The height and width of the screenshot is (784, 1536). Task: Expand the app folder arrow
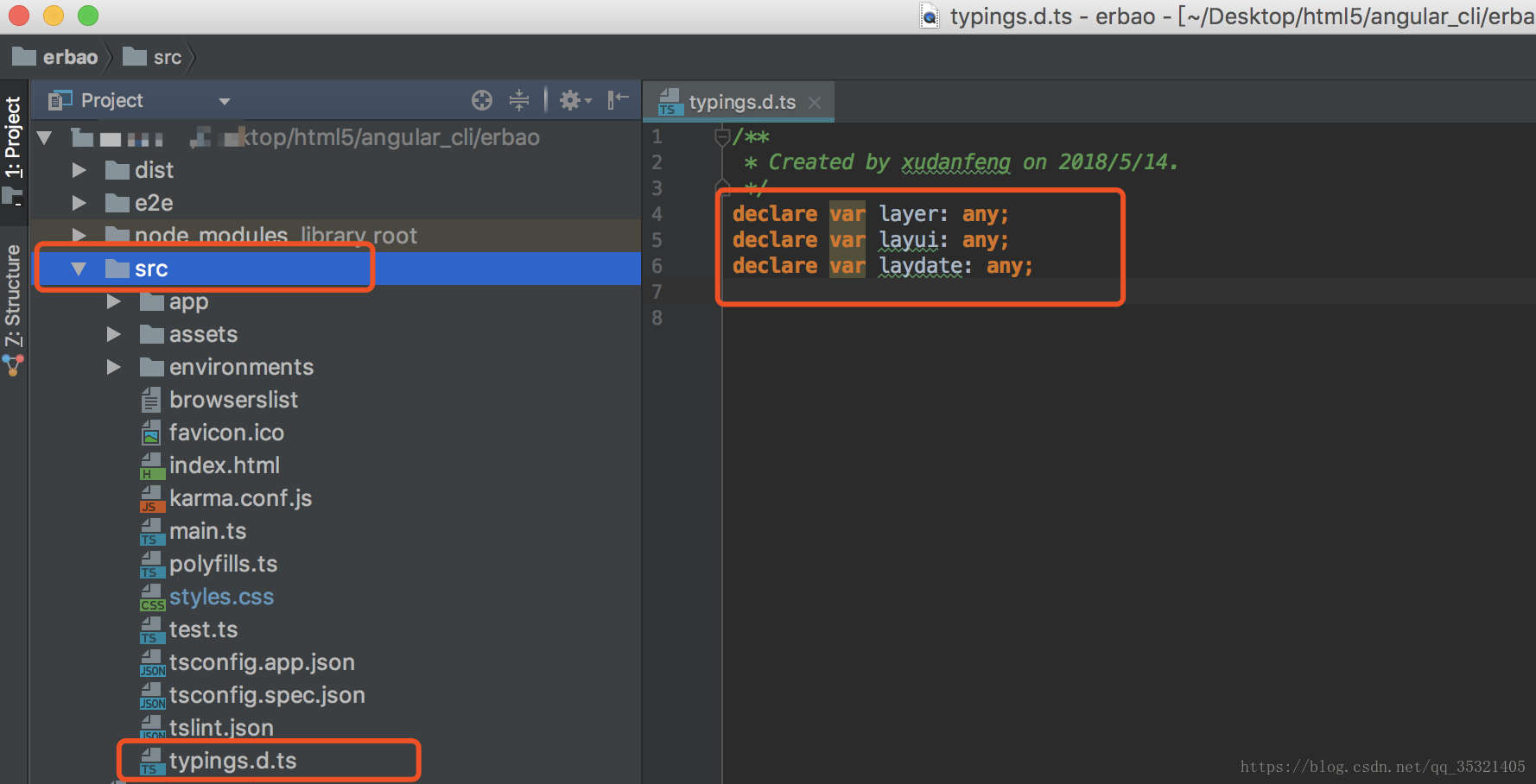(114, 301)
